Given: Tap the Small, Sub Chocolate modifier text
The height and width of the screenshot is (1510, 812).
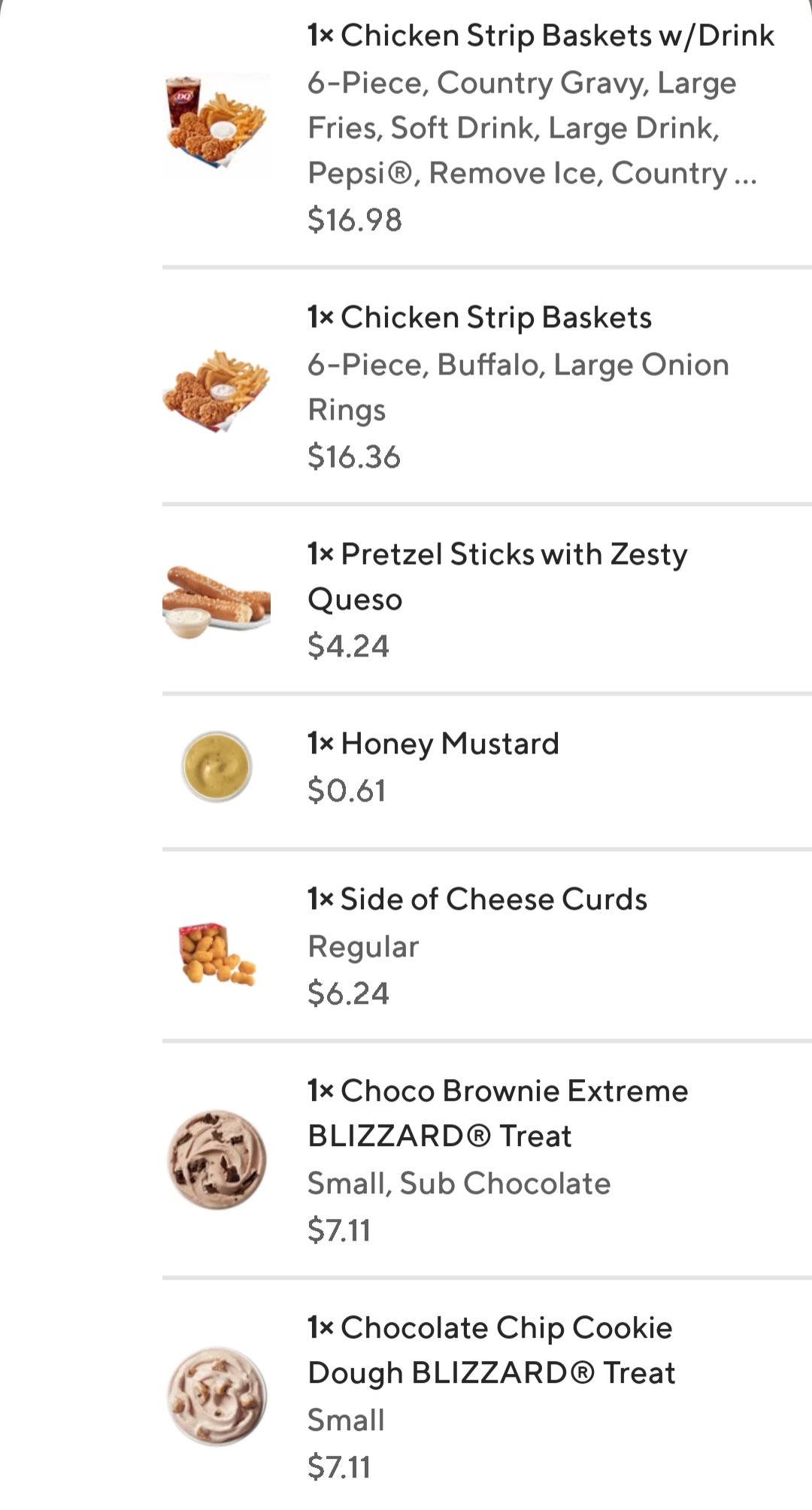Looking at the screenshot, I should pos(459,1184).
